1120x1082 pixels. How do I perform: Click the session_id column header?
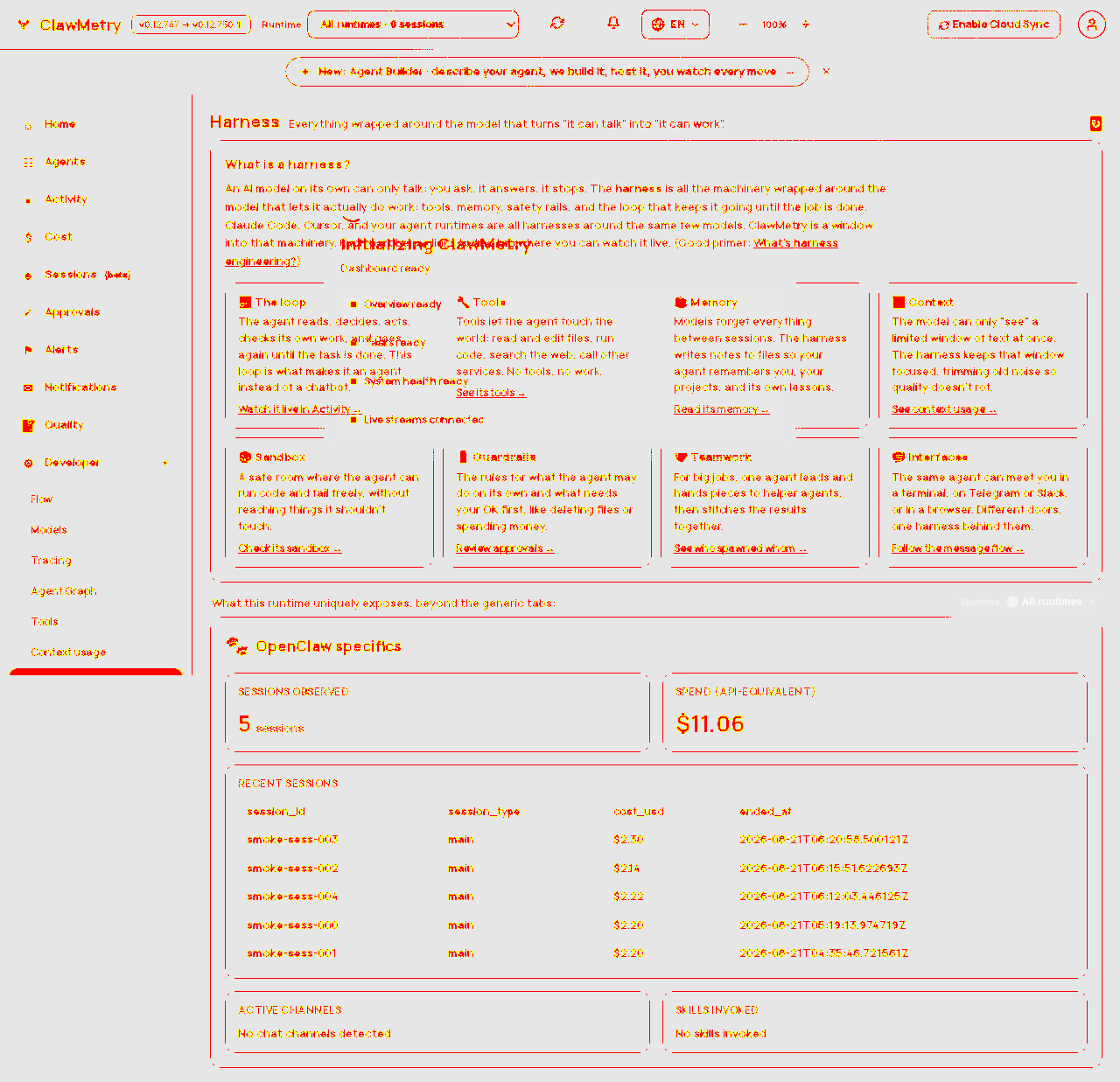[x=276, y=812]
